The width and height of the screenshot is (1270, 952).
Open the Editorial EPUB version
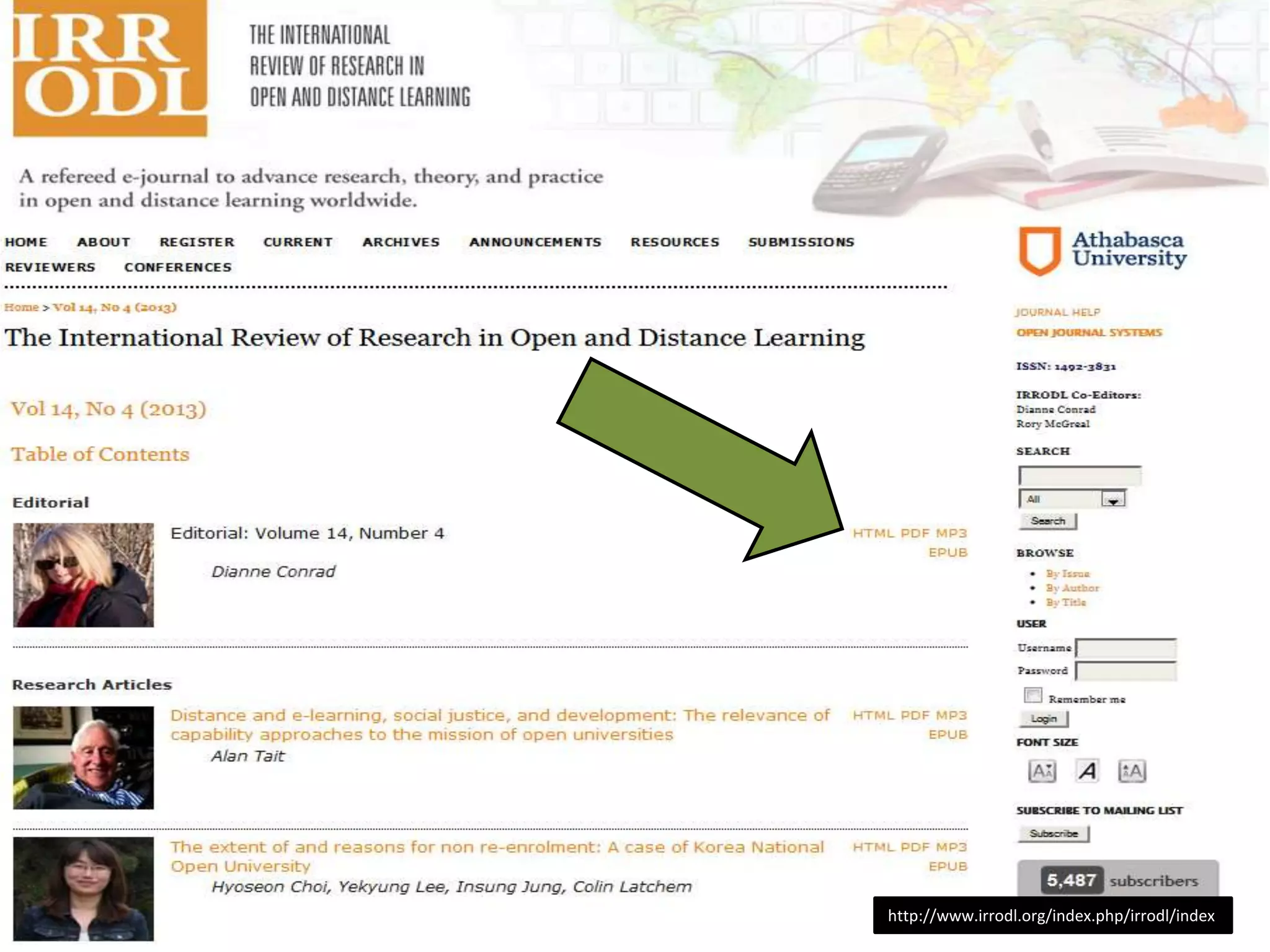pyautogui.click(x=948, y=553)
